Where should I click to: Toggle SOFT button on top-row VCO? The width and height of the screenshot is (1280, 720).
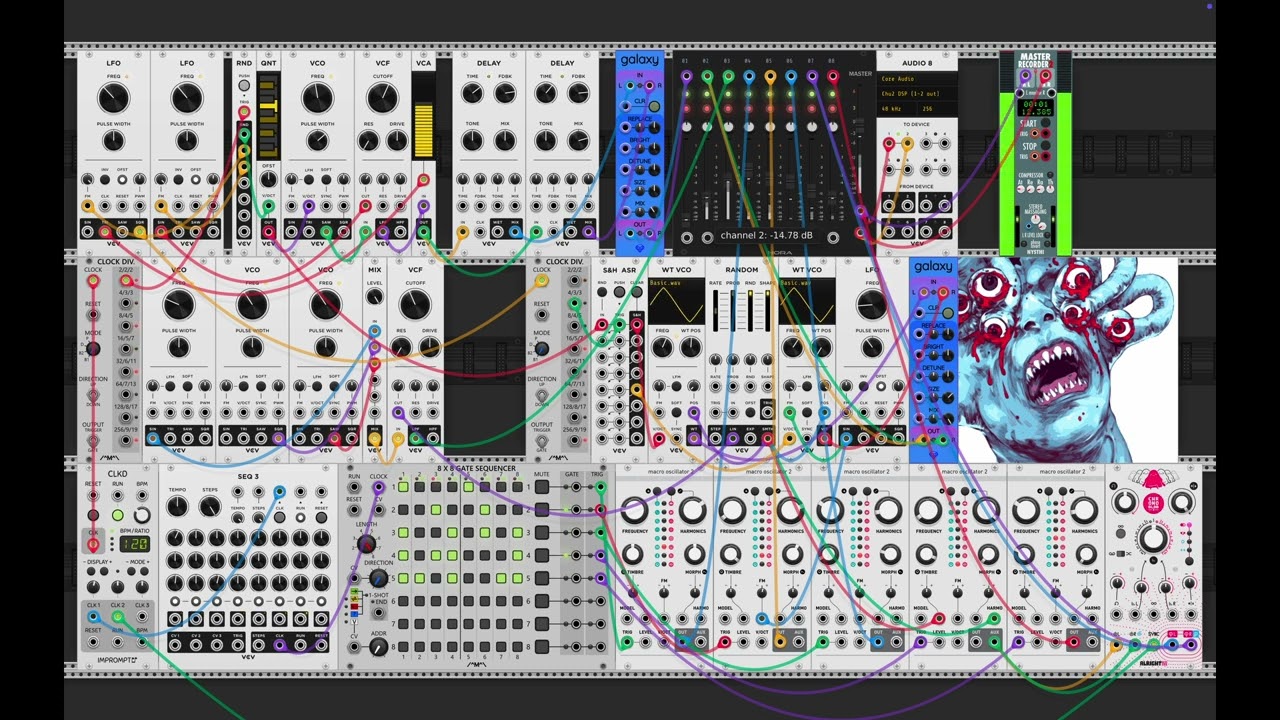328,180
